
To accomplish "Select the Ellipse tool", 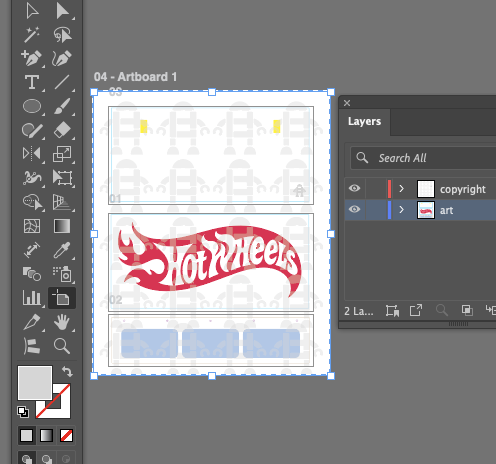I will tap(32, 106).
